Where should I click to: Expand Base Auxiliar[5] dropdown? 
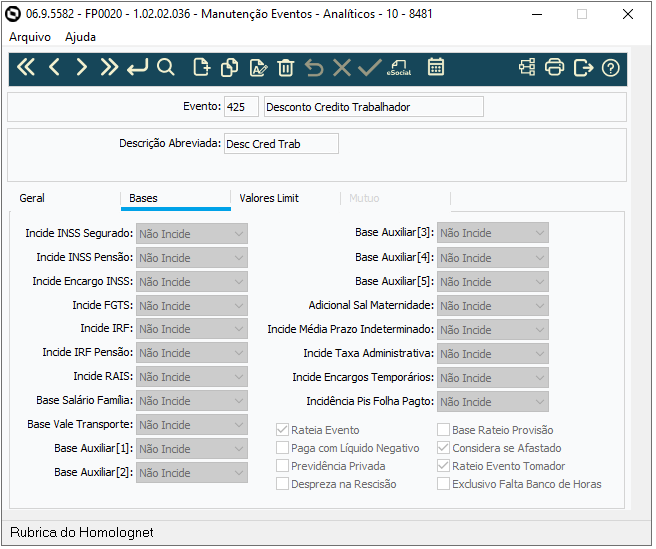(493, 282)
